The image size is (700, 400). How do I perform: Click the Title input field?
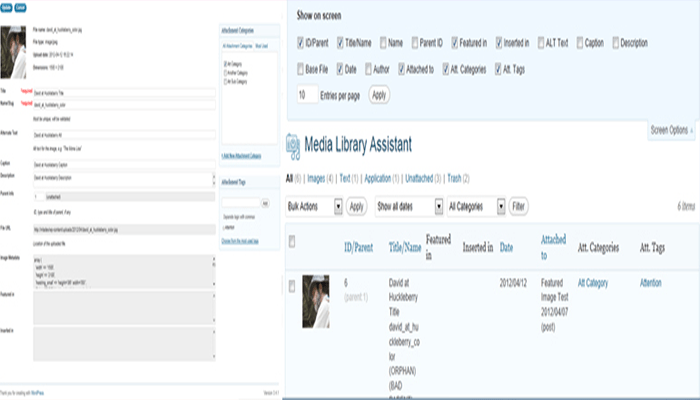[x=124, y=93]
